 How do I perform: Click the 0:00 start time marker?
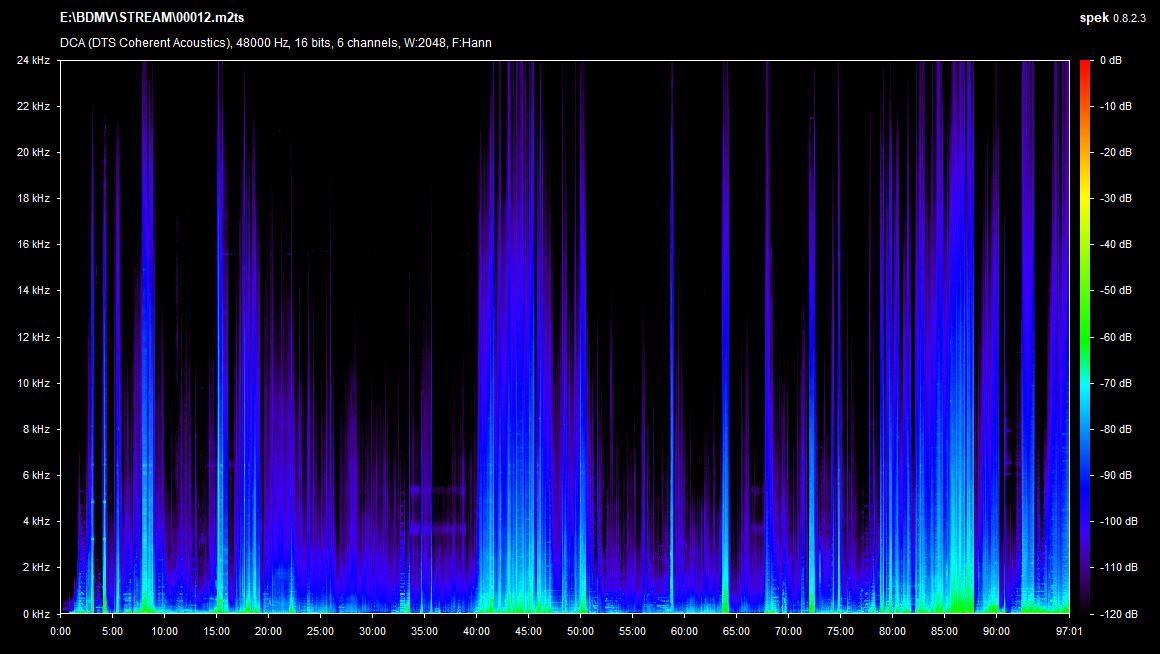(x=60, y=631)
